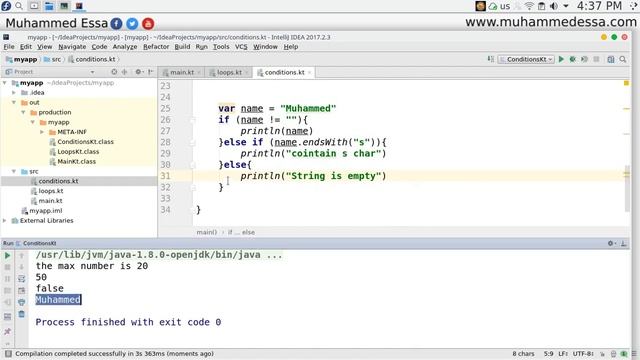640x360 pixels.
Task: Pause output icon in Run panel
Action: click(7, 279)
